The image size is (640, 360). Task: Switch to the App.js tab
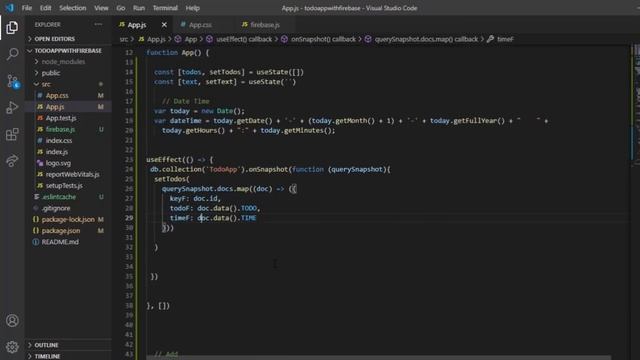click(137, 25)
